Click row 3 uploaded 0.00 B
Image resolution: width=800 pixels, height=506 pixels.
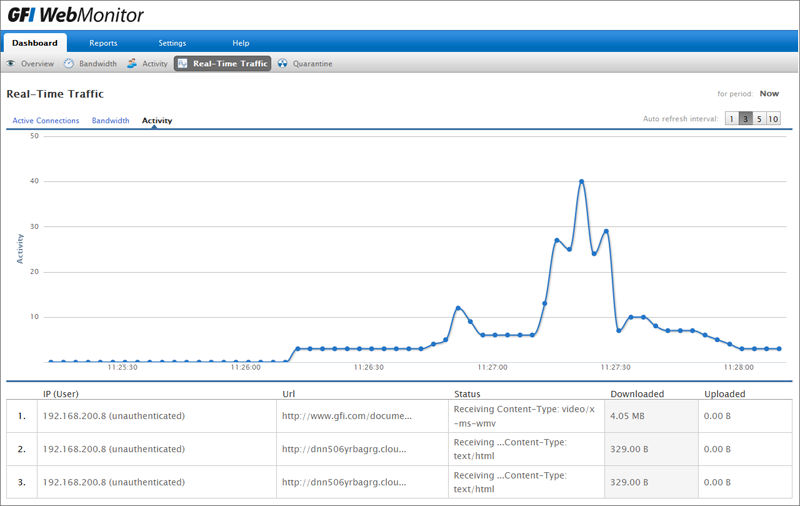[717, 482]
